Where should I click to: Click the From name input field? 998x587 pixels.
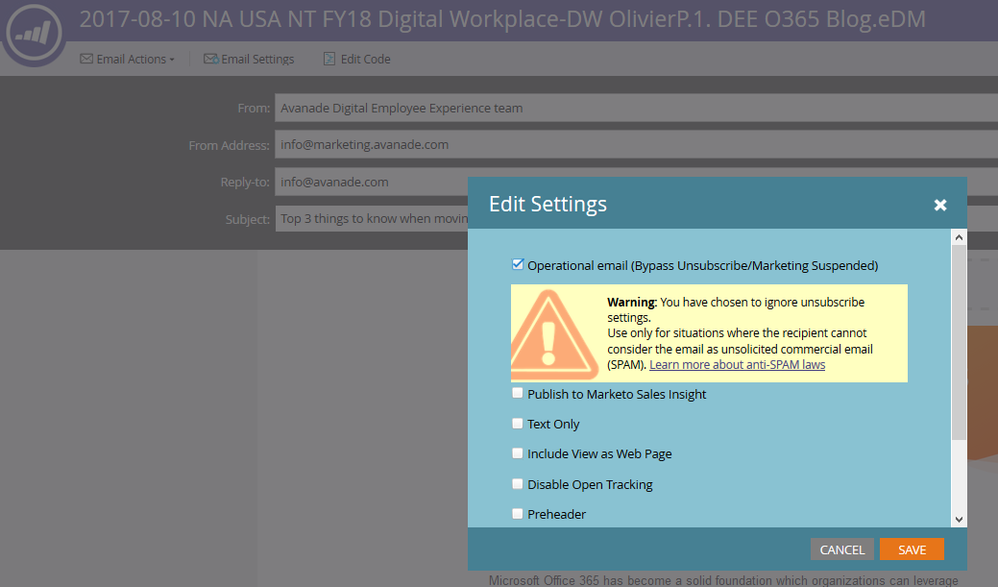[636, 108]
